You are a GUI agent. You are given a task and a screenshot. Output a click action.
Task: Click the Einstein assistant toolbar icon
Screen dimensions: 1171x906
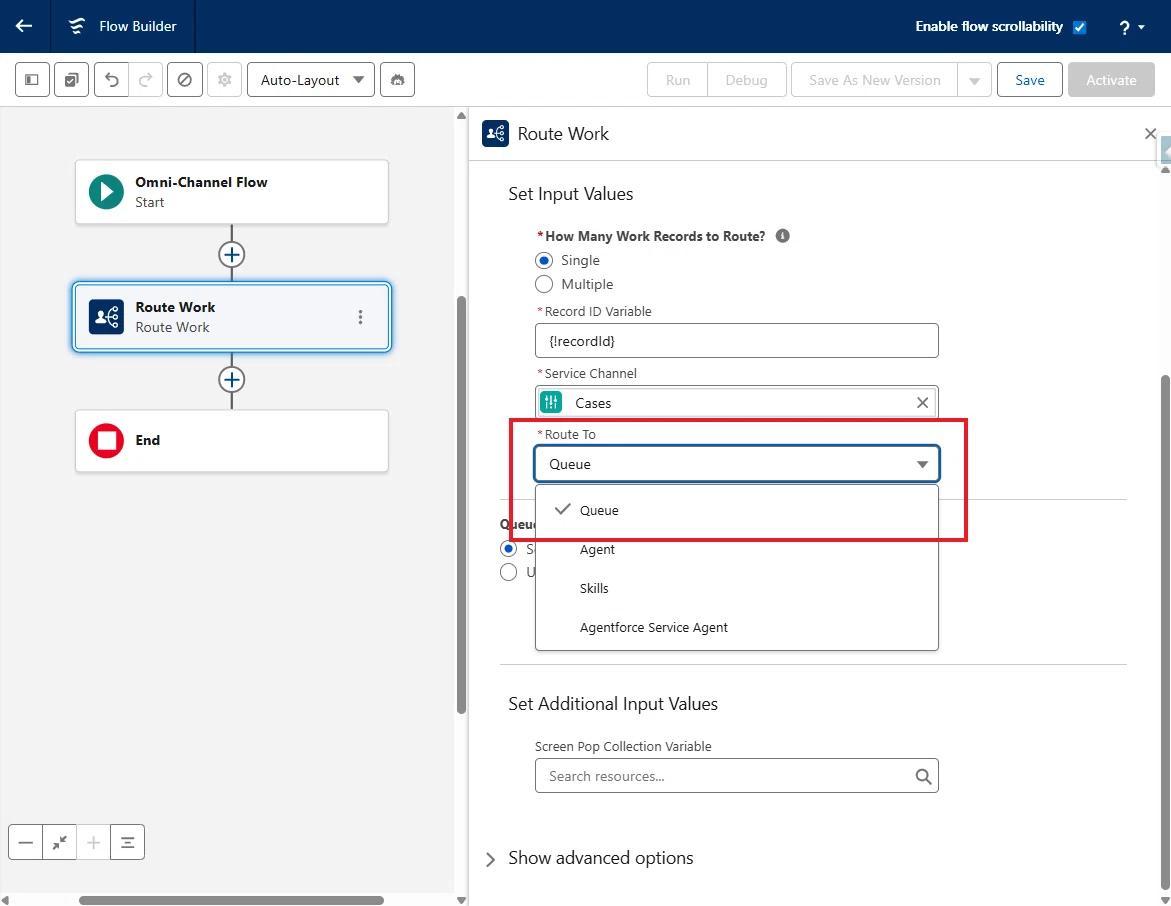[x=397, y=79]
